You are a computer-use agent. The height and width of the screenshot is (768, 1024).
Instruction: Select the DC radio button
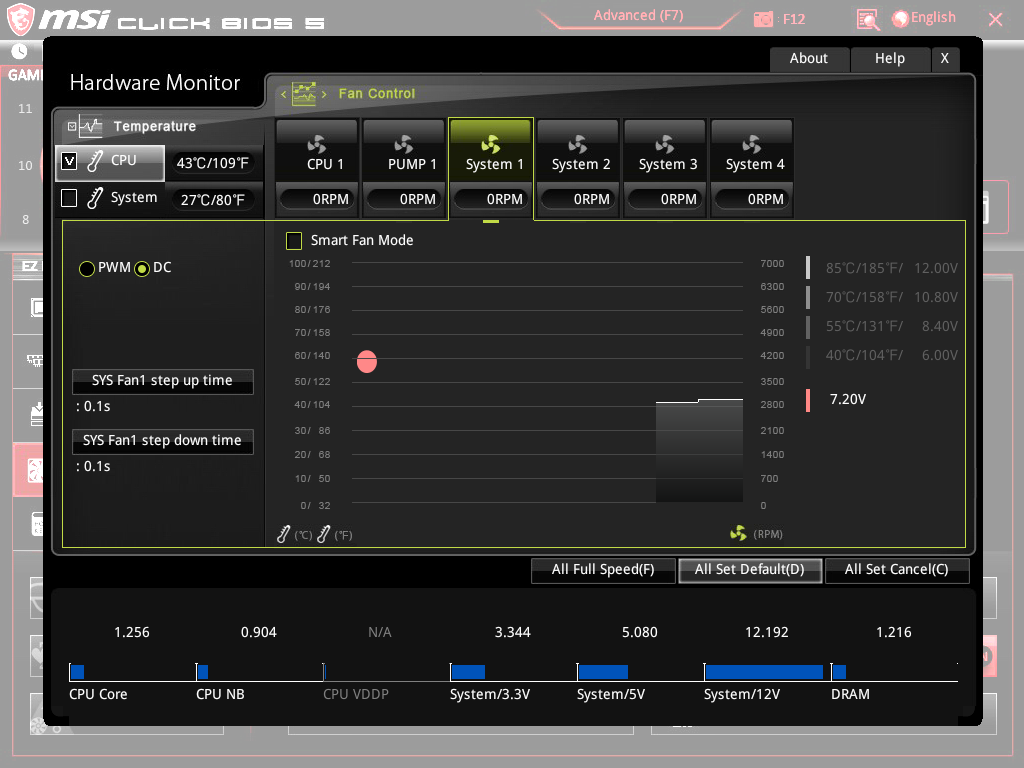[142, 268]
